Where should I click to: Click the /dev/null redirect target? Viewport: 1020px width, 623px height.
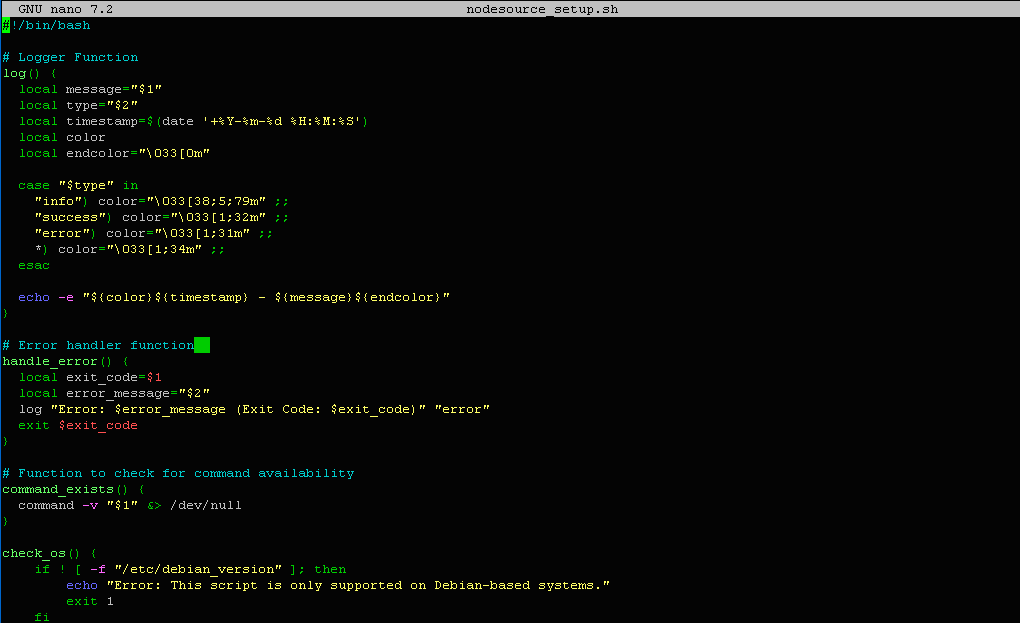click(206, 505)
